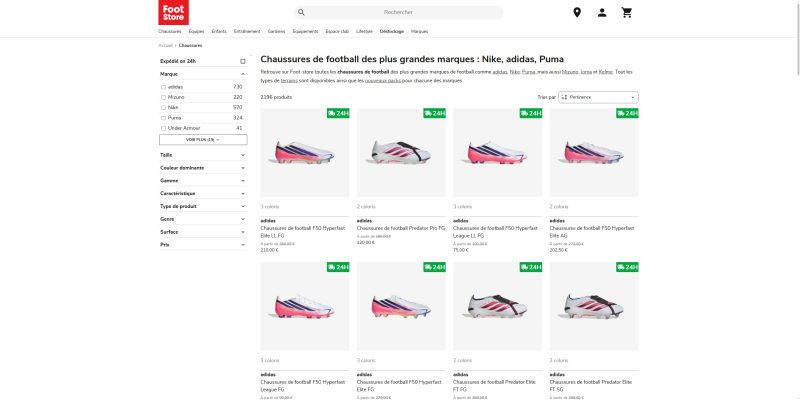
Task: Check the Mizuno brand filter
Action: [163, 97]
